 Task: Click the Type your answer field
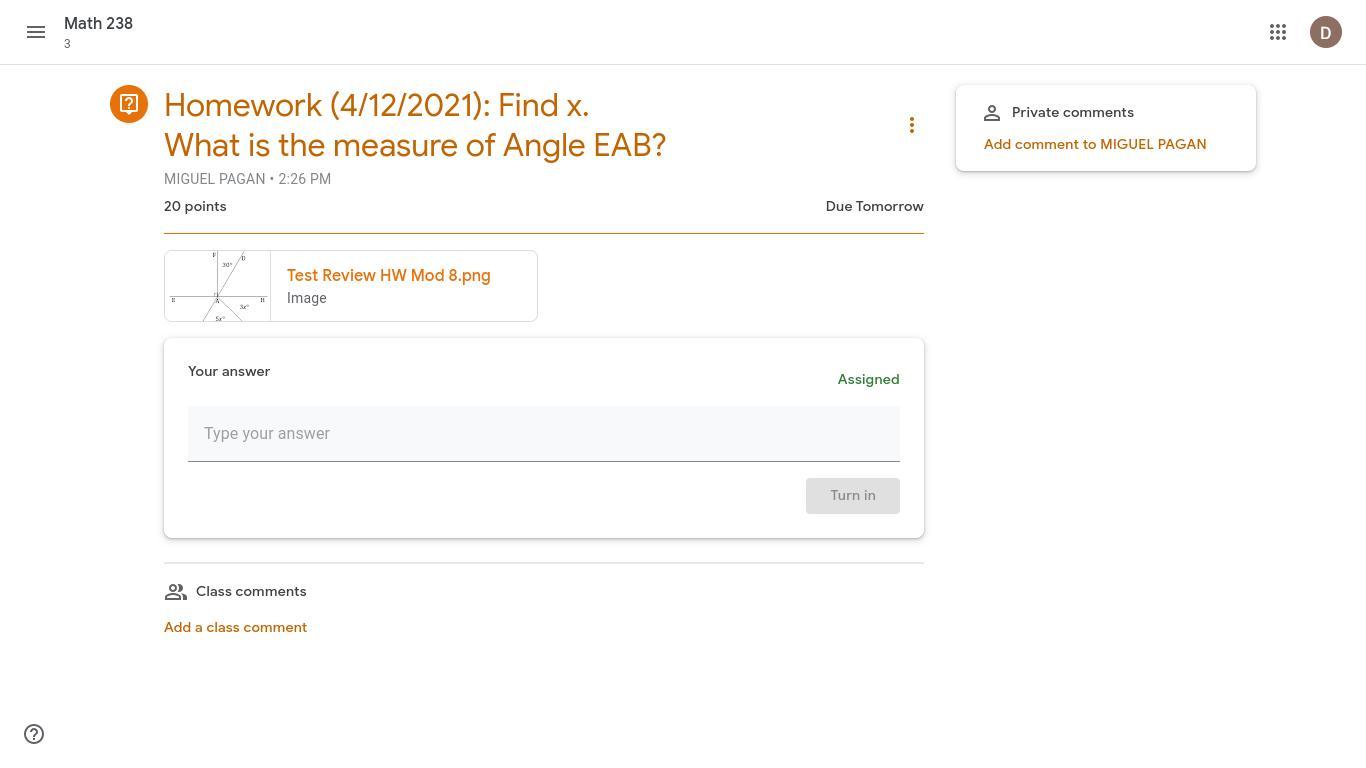pos(543,434)
